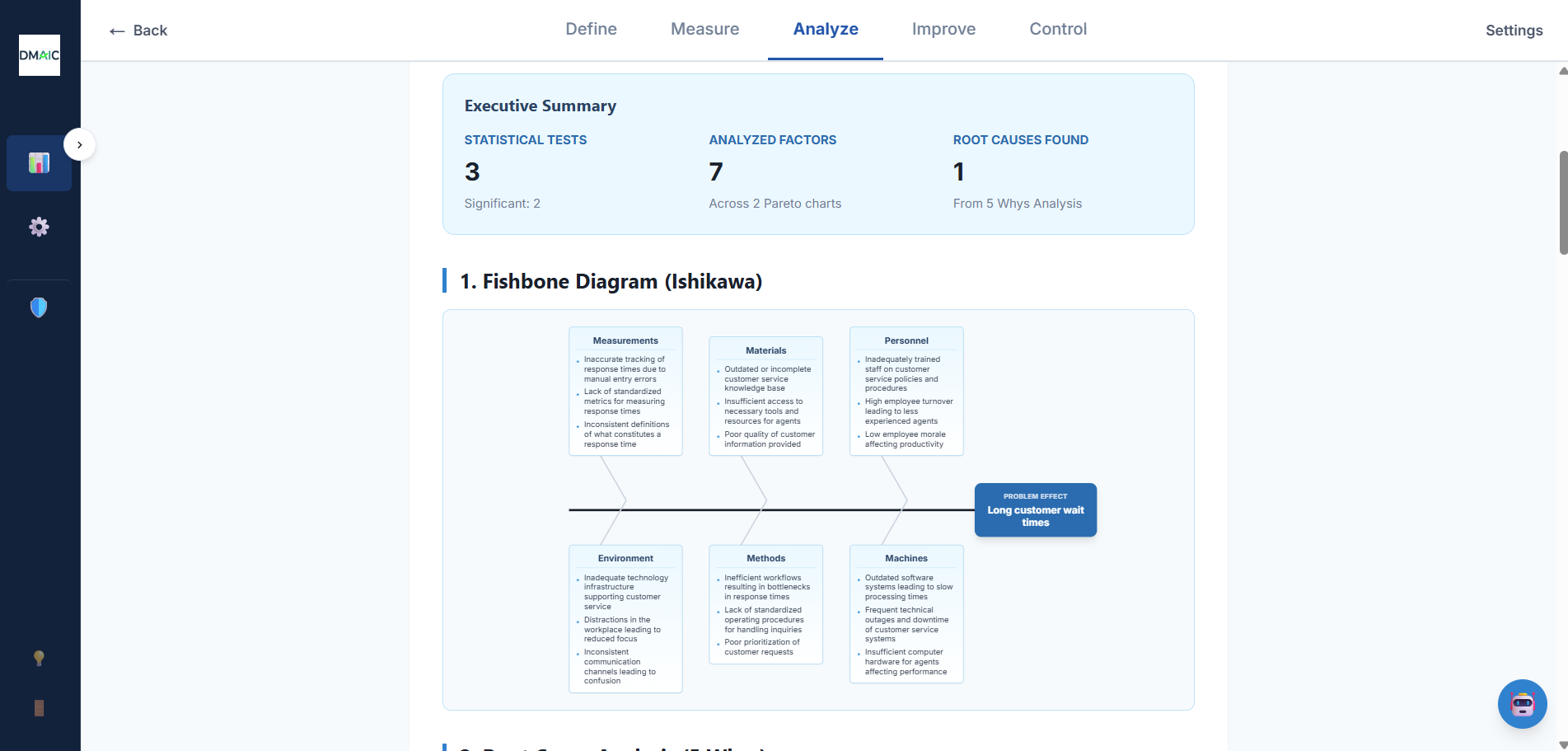The height and width of the screenshot is (751, 1568).
Task: Click the Personnel category box in the fishbone diagram
Action: pyautogui.click(x=906, y=392)
